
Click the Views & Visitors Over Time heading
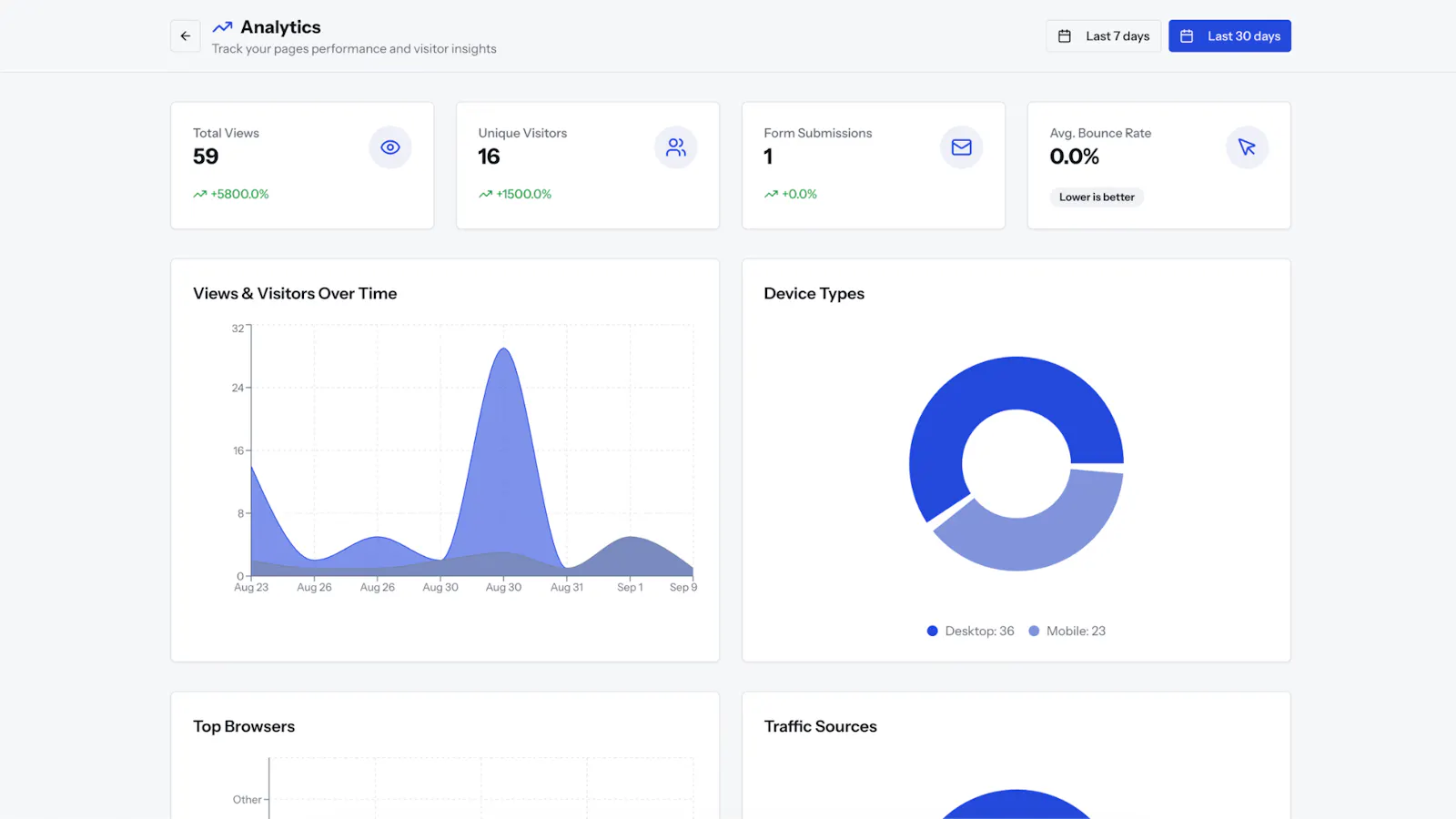tap(295, 293)
